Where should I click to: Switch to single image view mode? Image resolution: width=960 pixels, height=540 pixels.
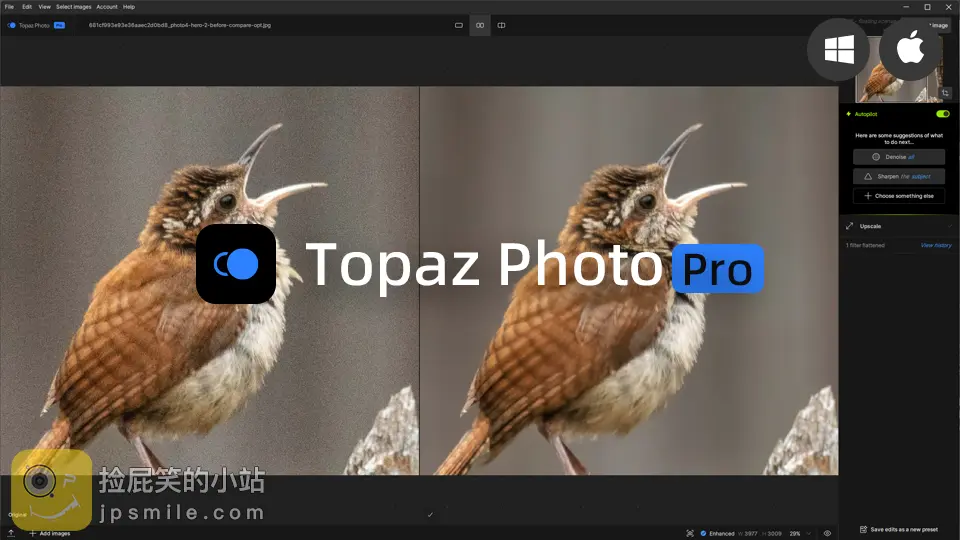point(459,25)
